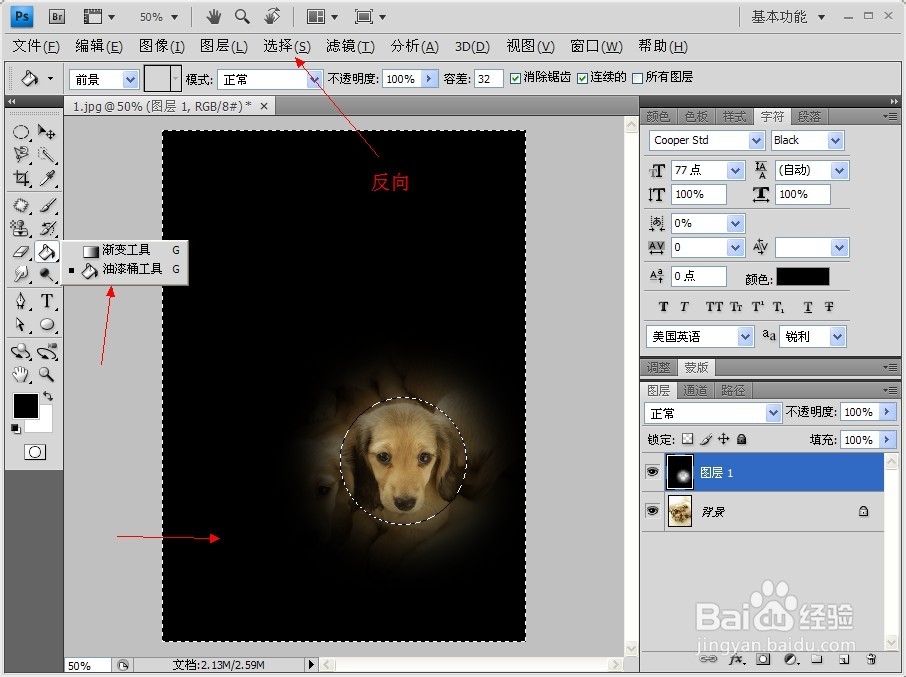Toggle lock transparent pixels
This screenshot has height=677, width=906.
(688, 439)
